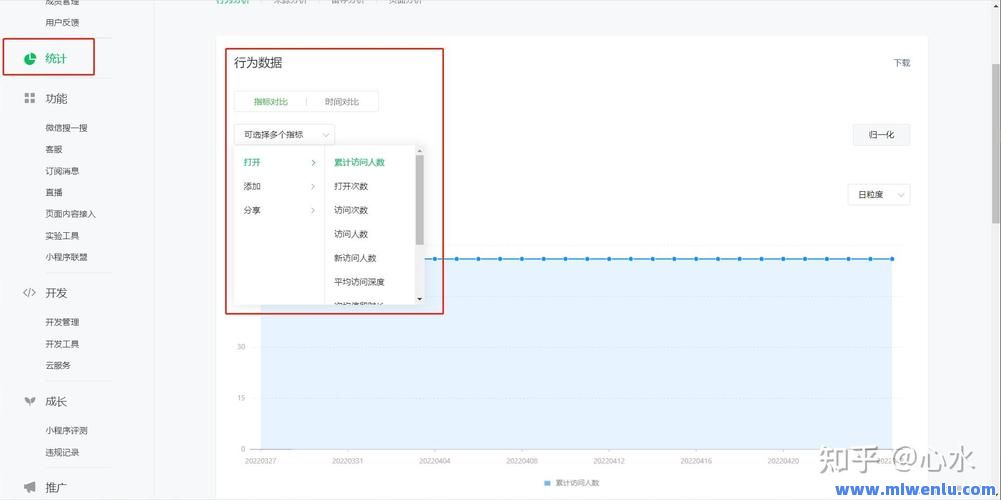
Task: Open 小程序联盟 page
Action: coord(66,257)
